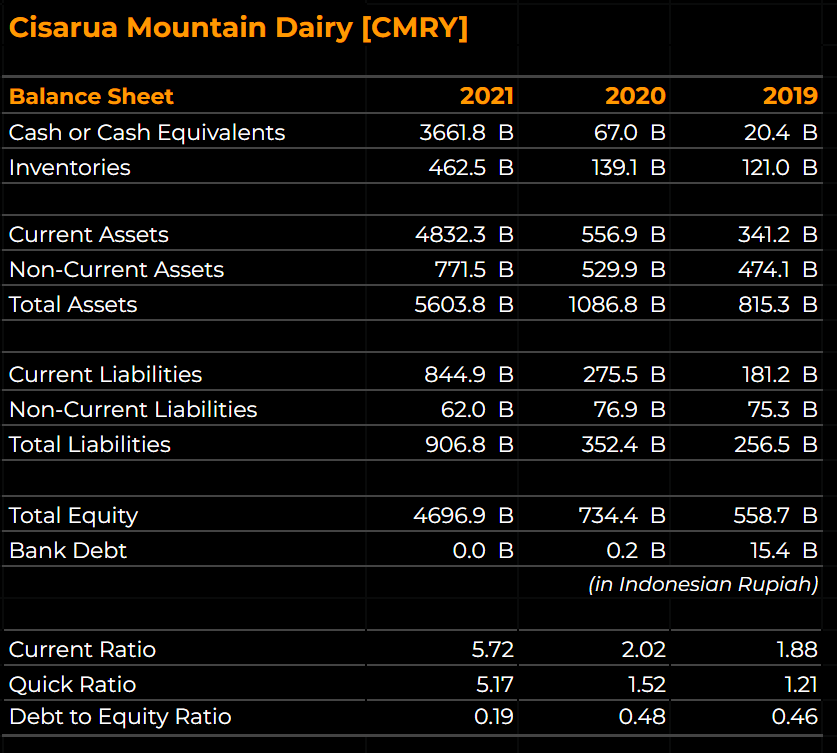Select the Debt to Equity Ratio label

point(120,717)
